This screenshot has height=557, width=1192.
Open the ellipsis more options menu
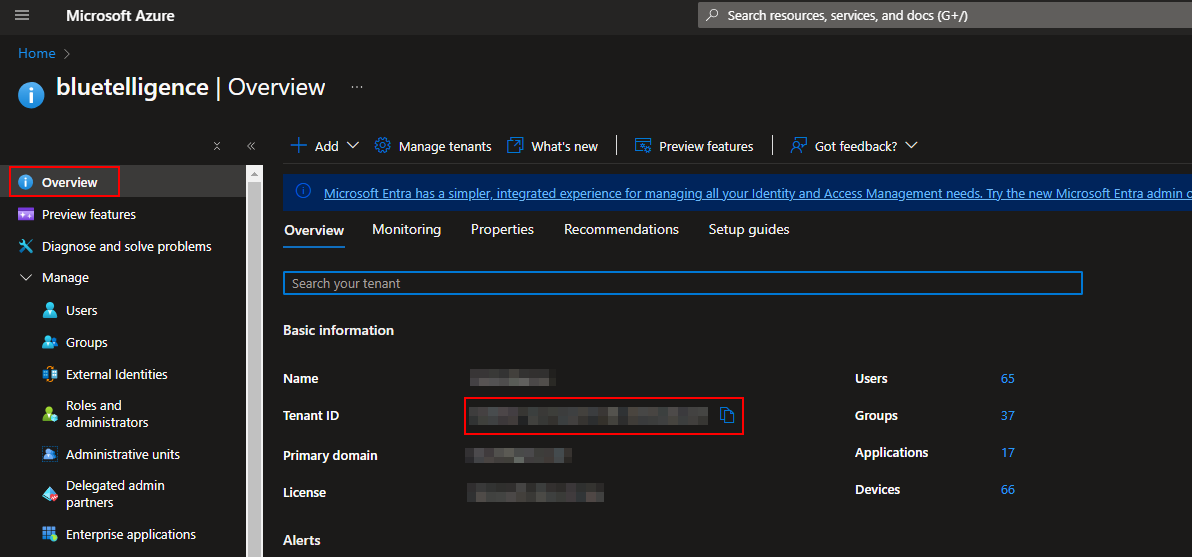357,87
